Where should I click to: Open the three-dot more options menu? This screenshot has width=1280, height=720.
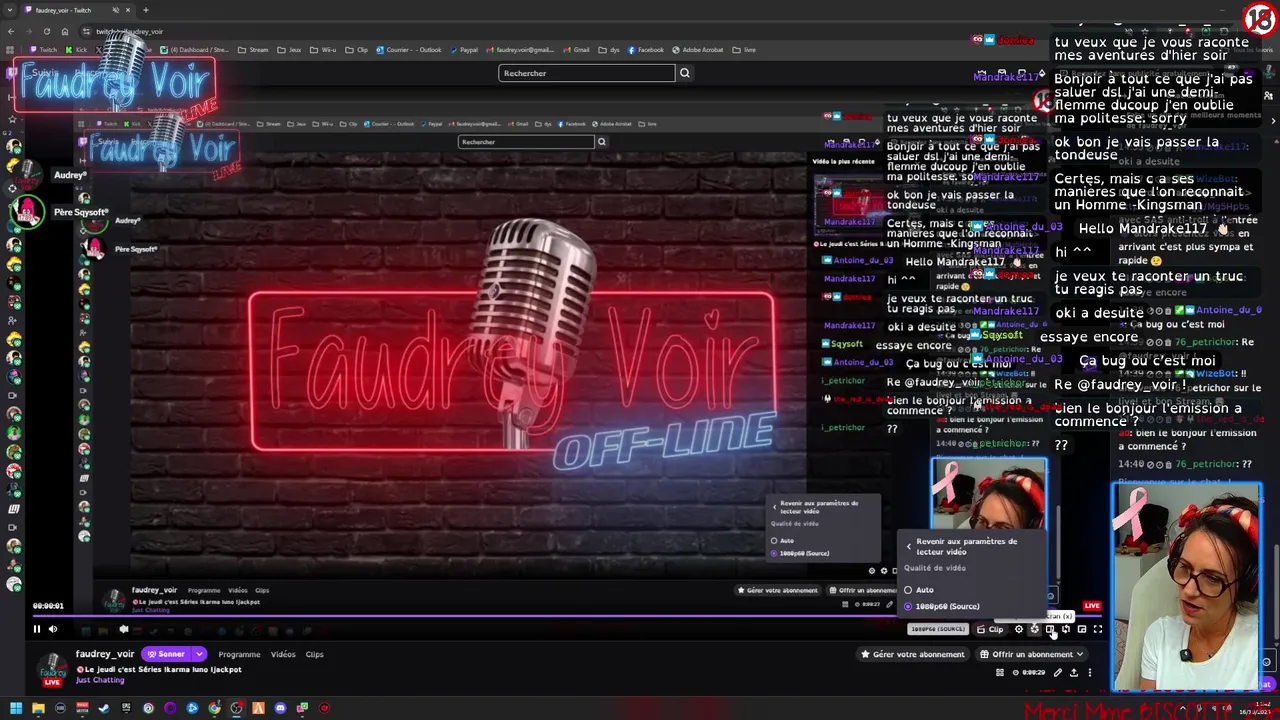(1089, 673)
